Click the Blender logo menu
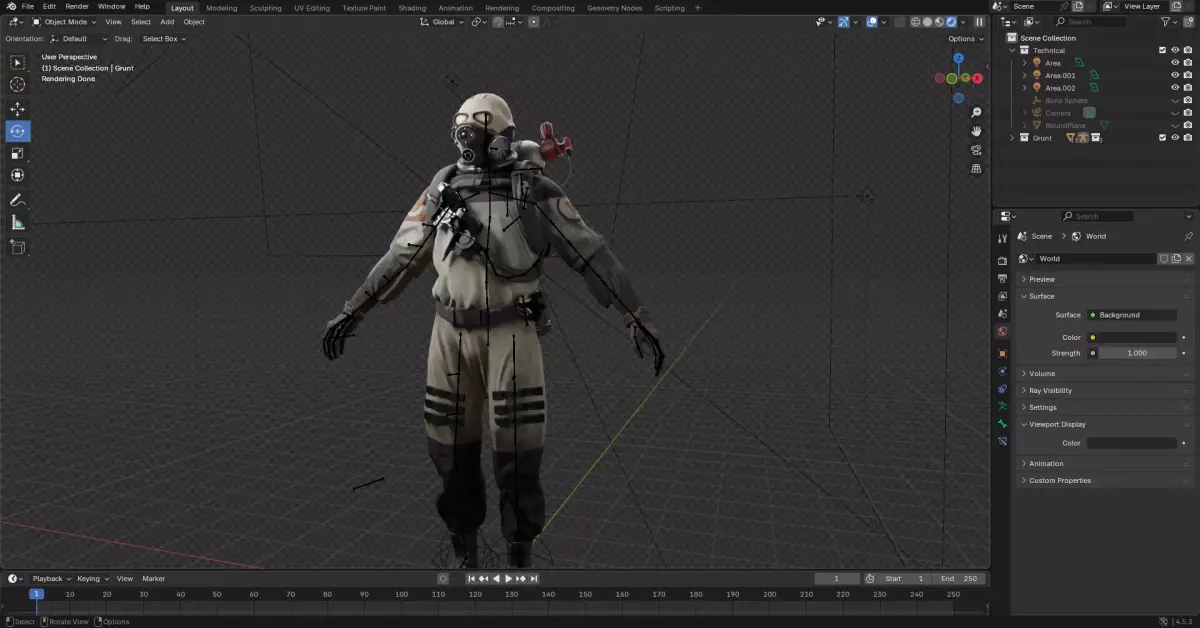The image size is (1200, 628). point(11,7)
